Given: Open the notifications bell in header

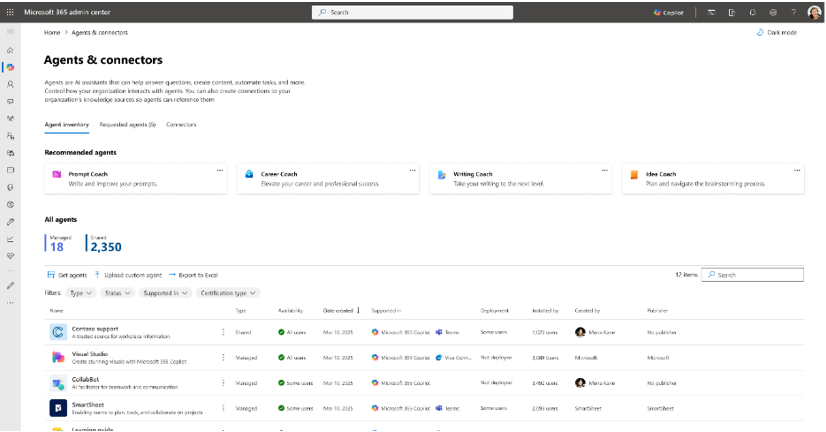Looking at the screenshot, I should tap(754, 12).
